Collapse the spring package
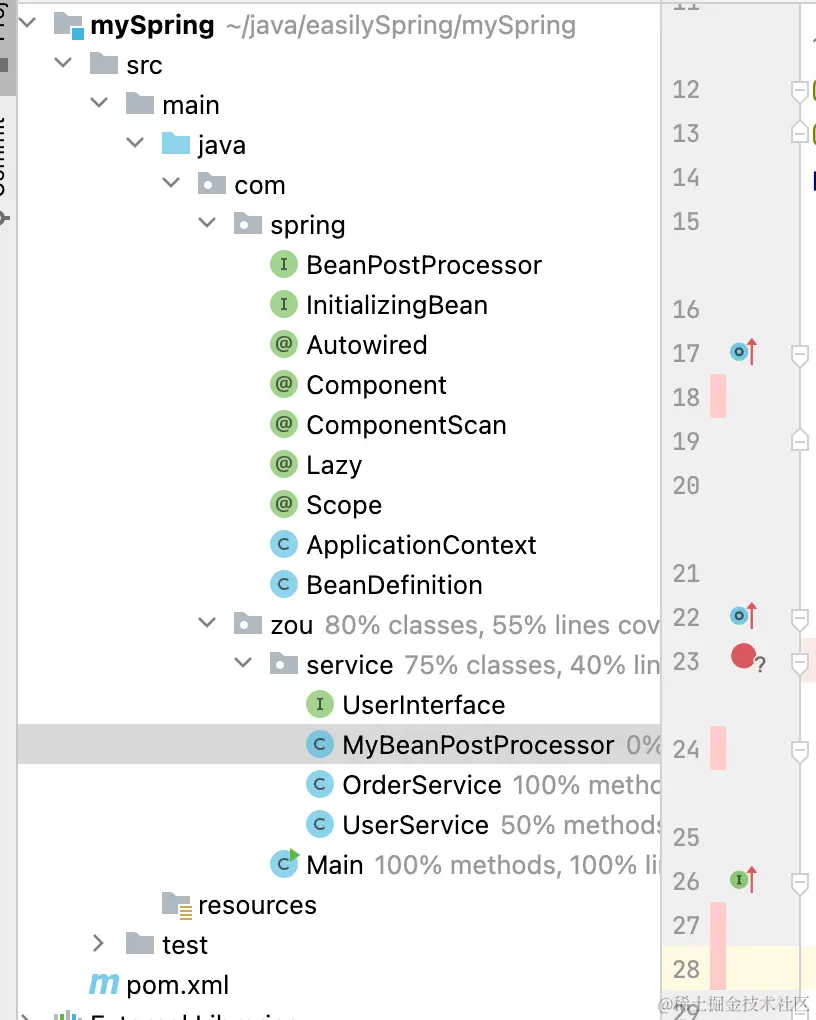This screenshot has height=1020, width=816. [x=208, y=224]
